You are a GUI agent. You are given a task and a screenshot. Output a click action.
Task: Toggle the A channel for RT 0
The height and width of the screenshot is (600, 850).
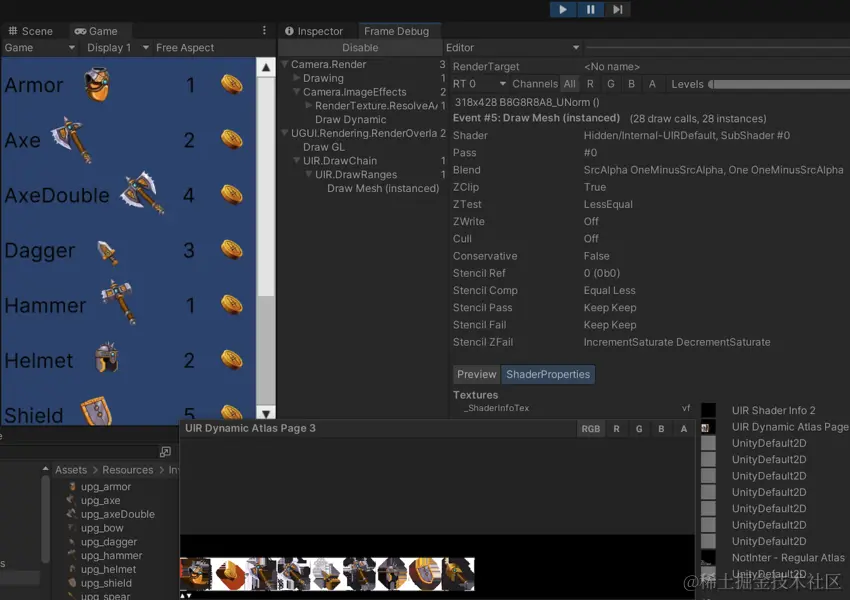pyautogui.click(x=651, y=84)
